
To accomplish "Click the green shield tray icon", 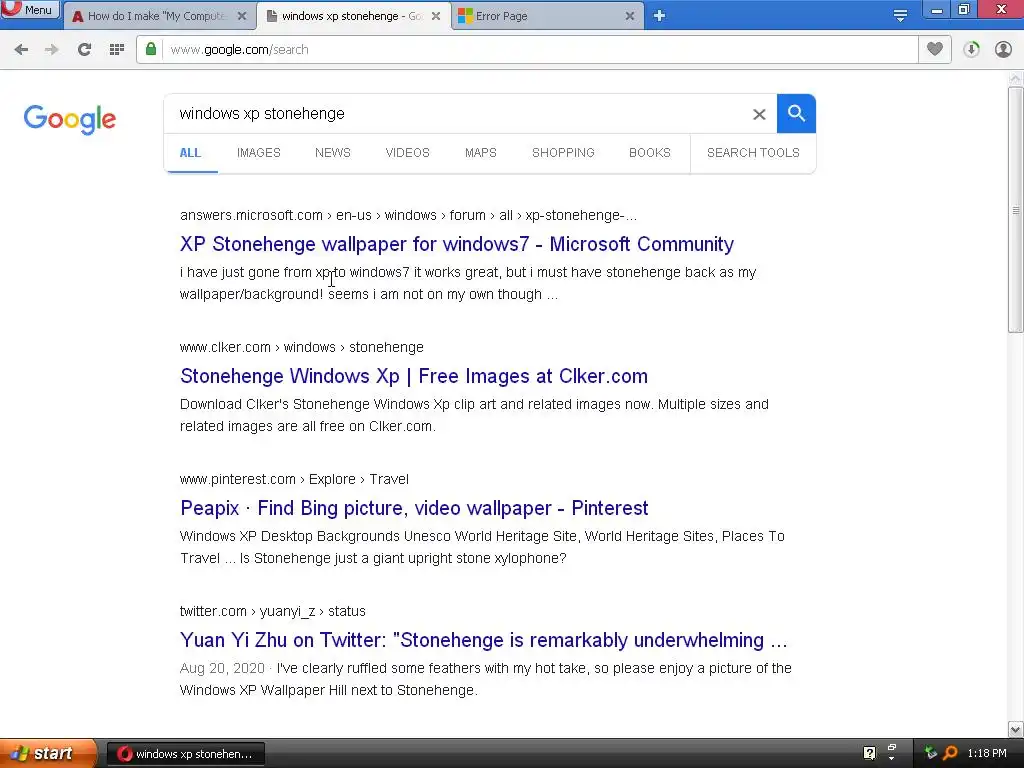I will pos(931,753).
